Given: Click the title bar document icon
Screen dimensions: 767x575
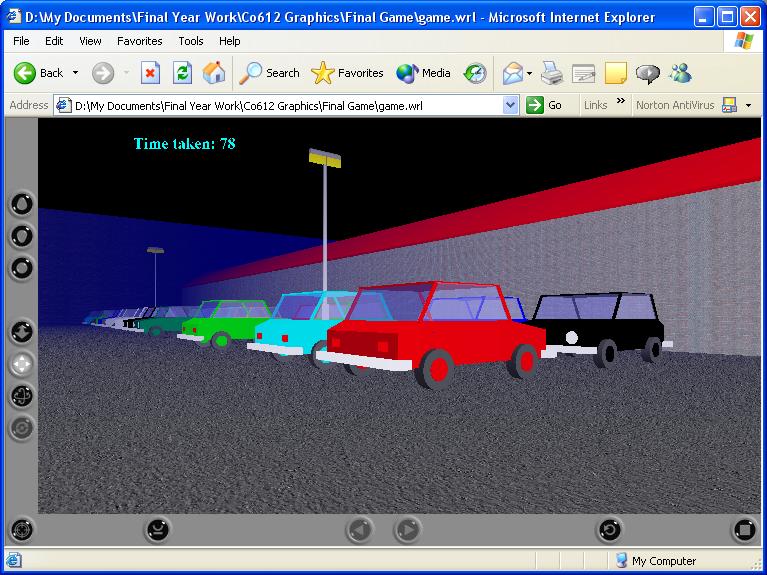Looking at the screenshot, I should pyautogui.click(x=13, y=17).
